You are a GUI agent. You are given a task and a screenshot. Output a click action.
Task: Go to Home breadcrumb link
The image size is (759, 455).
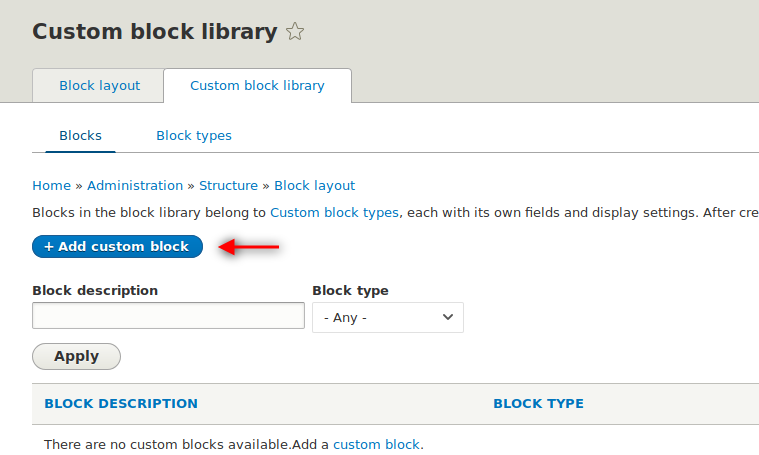tap(51, 185)
